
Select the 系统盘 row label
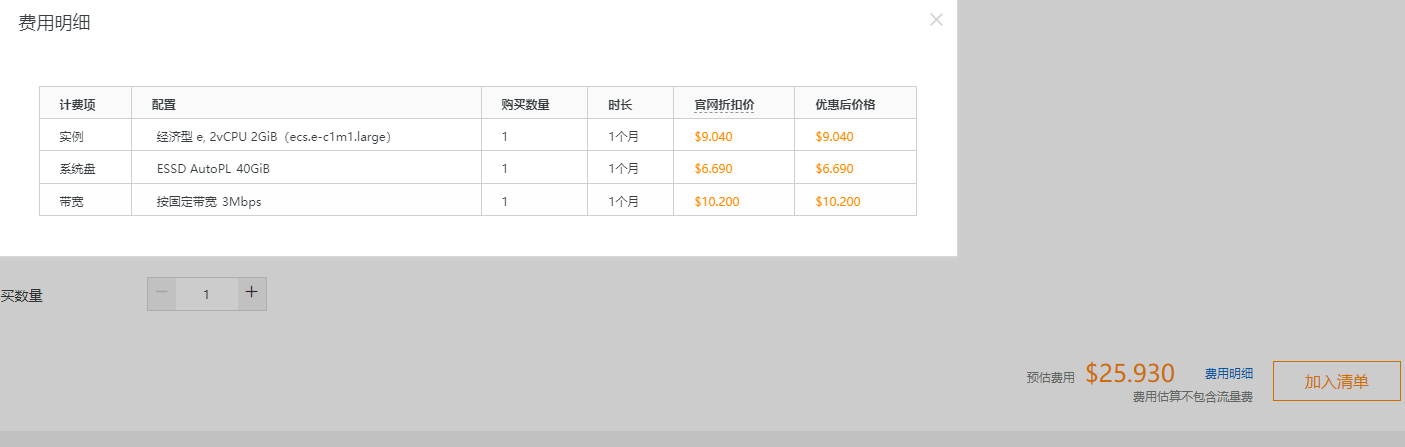click(77, 169)
